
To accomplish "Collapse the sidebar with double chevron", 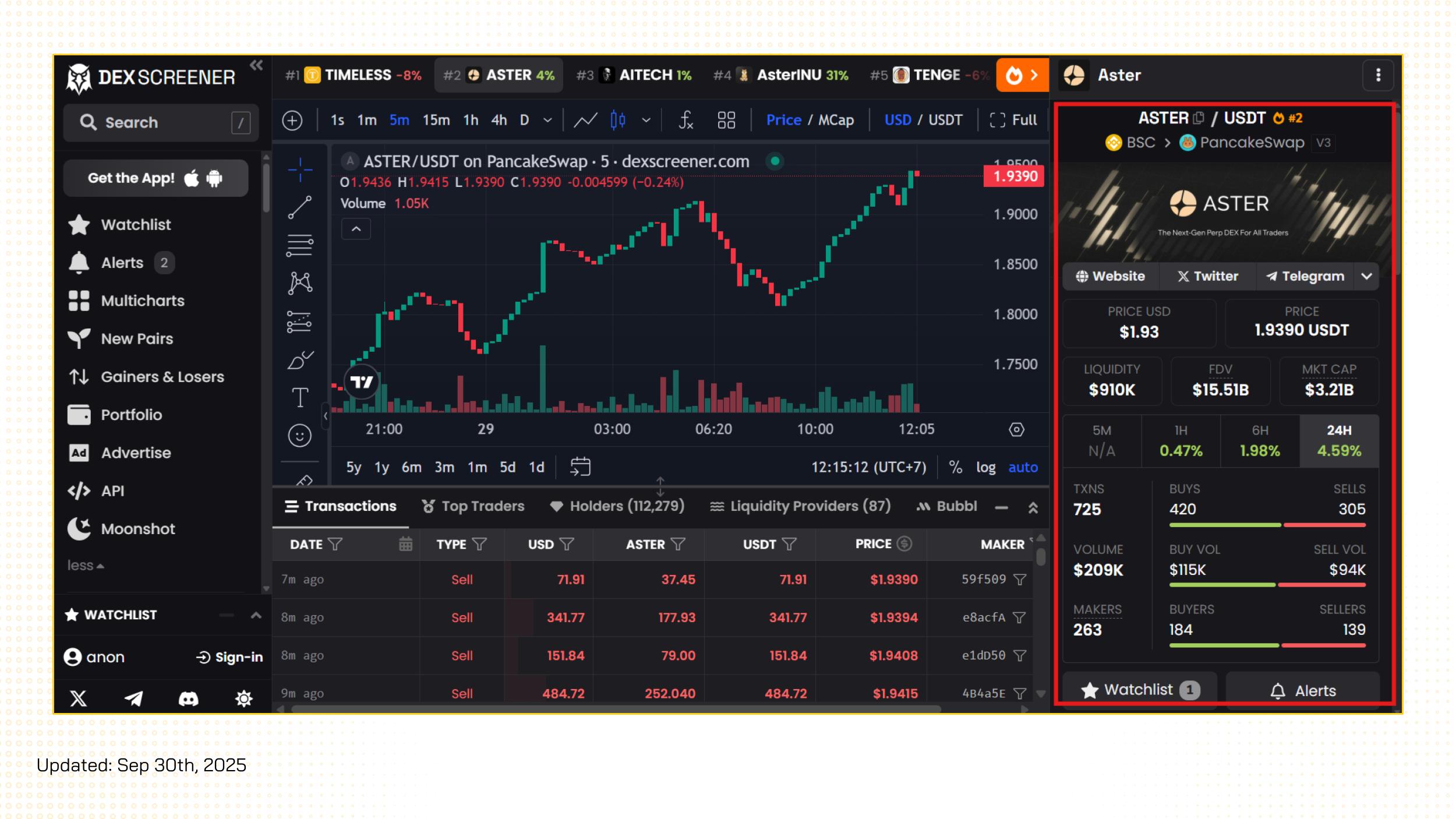I will point(256,65).
